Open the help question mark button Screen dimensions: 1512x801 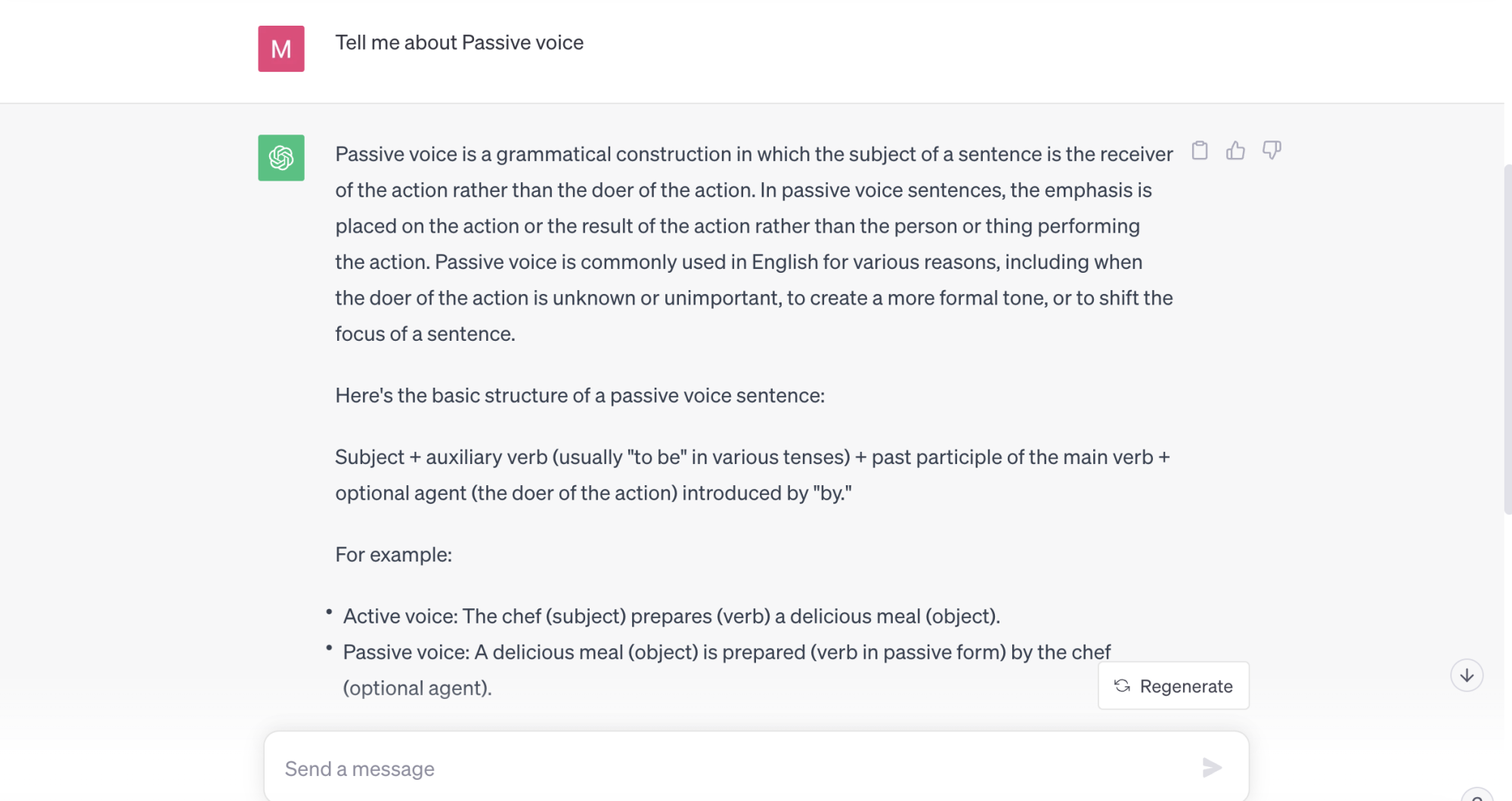coord(1476,795)
